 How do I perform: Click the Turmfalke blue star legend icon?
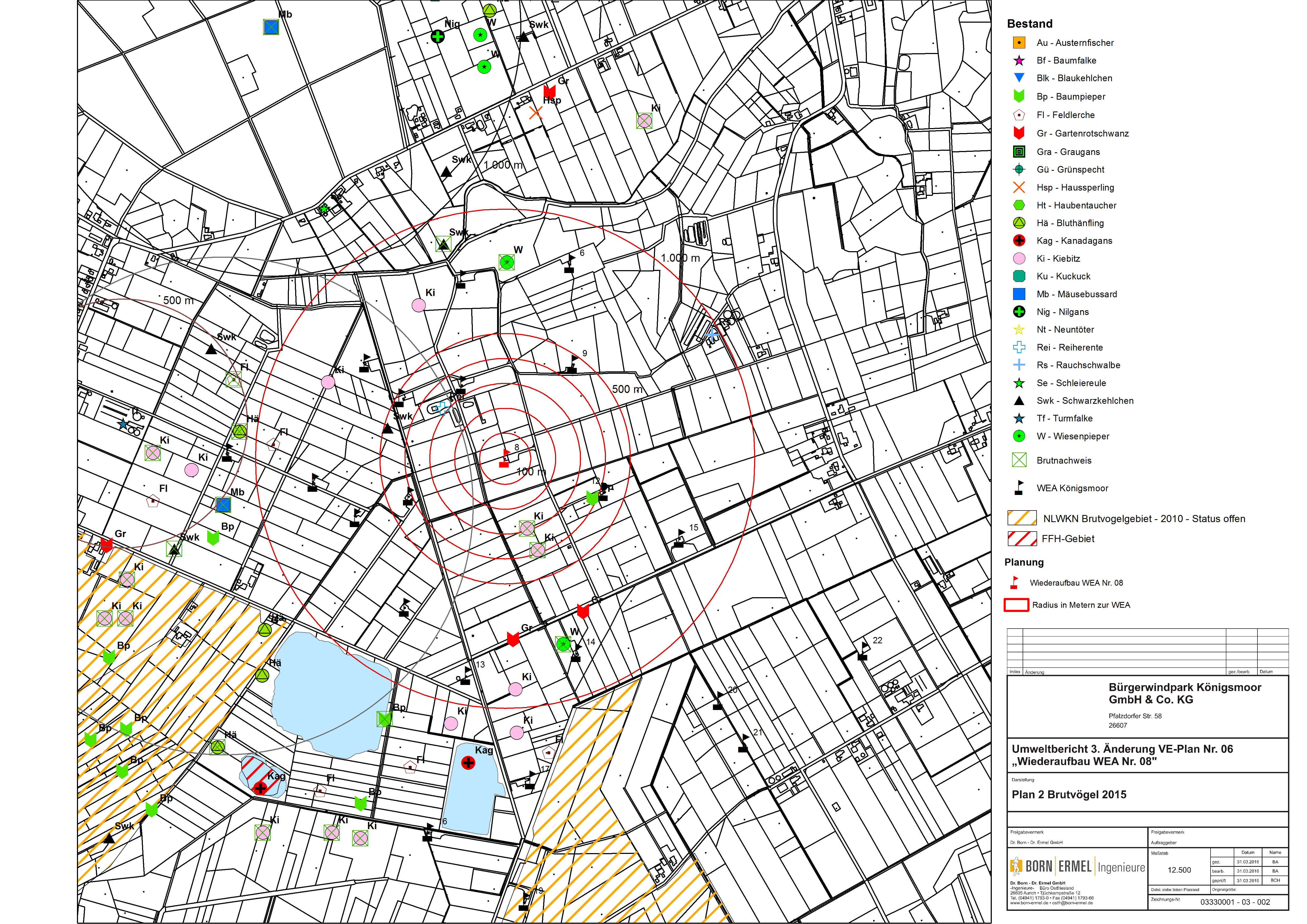tap(1019, 419)
